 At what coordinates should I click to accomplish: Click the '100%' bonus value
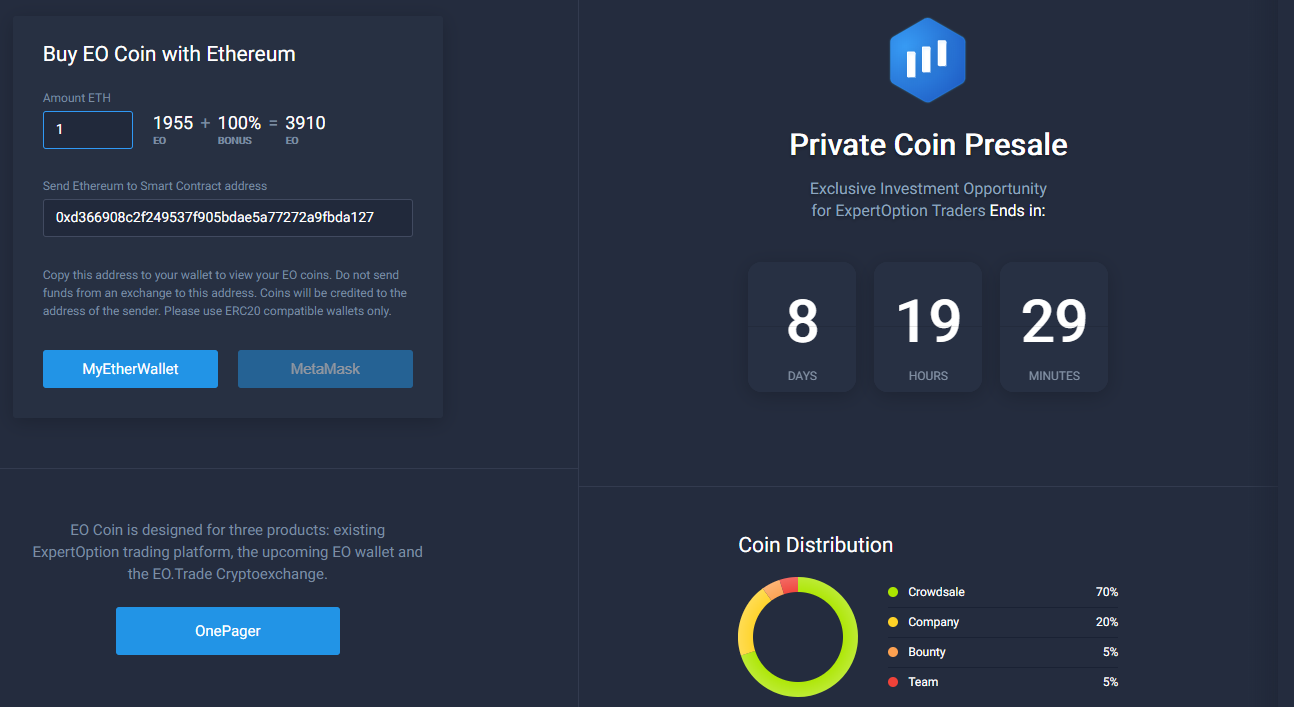pos(239,123)
